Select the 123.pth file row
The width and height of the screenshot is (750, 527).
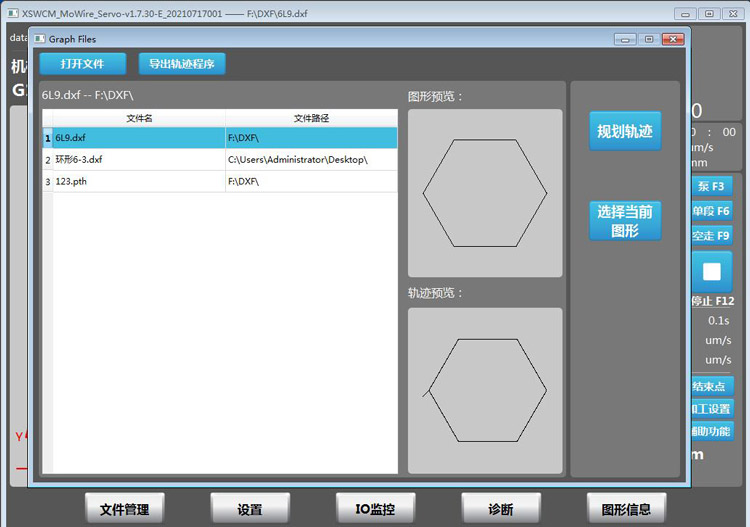pyautogui.click(x=220, y=181)
